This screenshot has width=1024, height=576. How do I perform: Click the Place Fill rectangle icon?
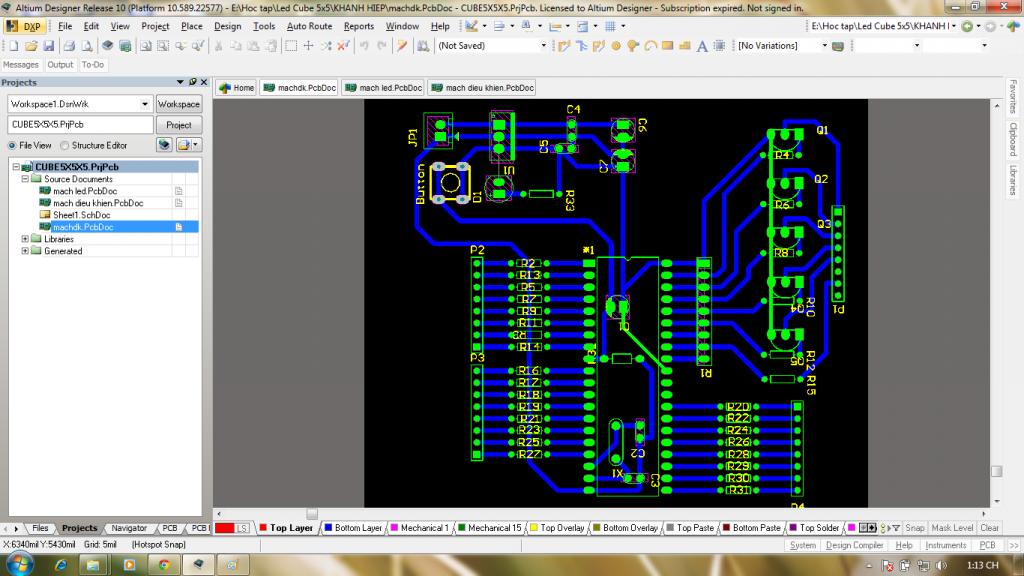coord(668,46)
